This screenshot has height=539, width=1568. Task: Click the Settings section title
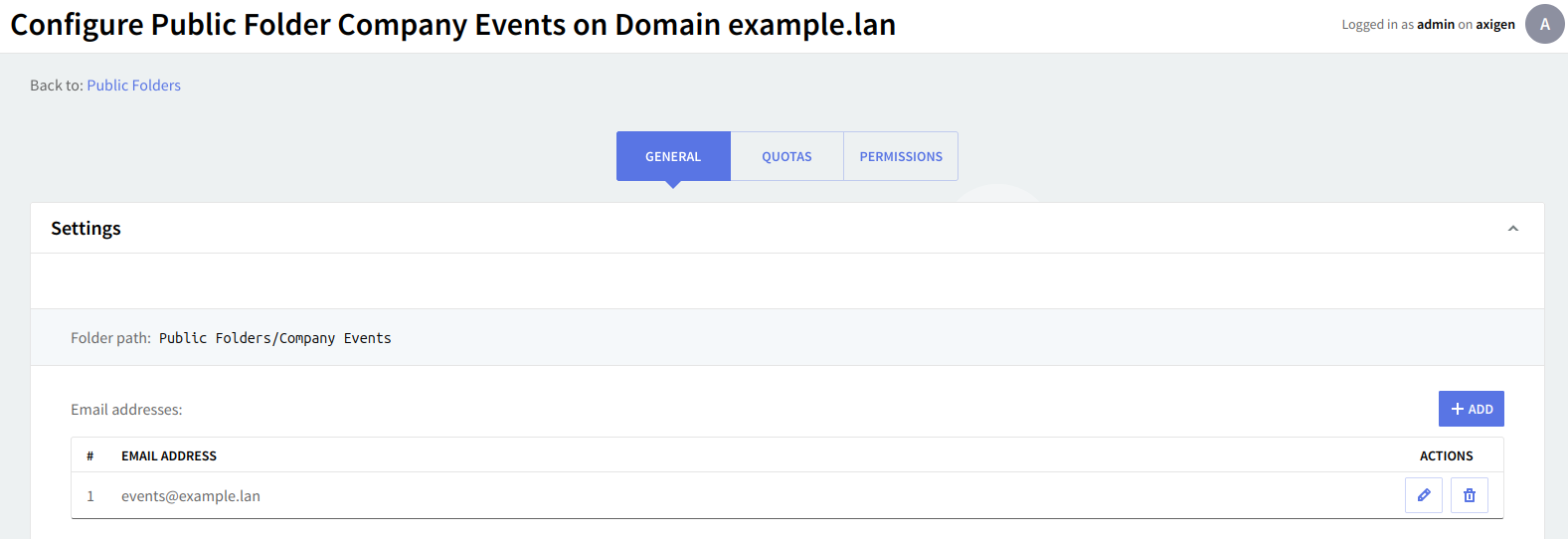point(86,229)
